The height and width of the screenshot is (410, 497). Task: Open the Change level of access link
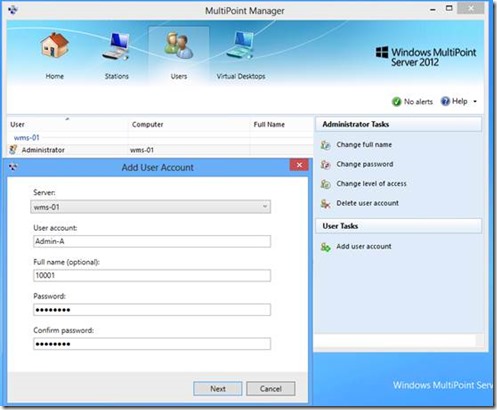pos(371,184)
